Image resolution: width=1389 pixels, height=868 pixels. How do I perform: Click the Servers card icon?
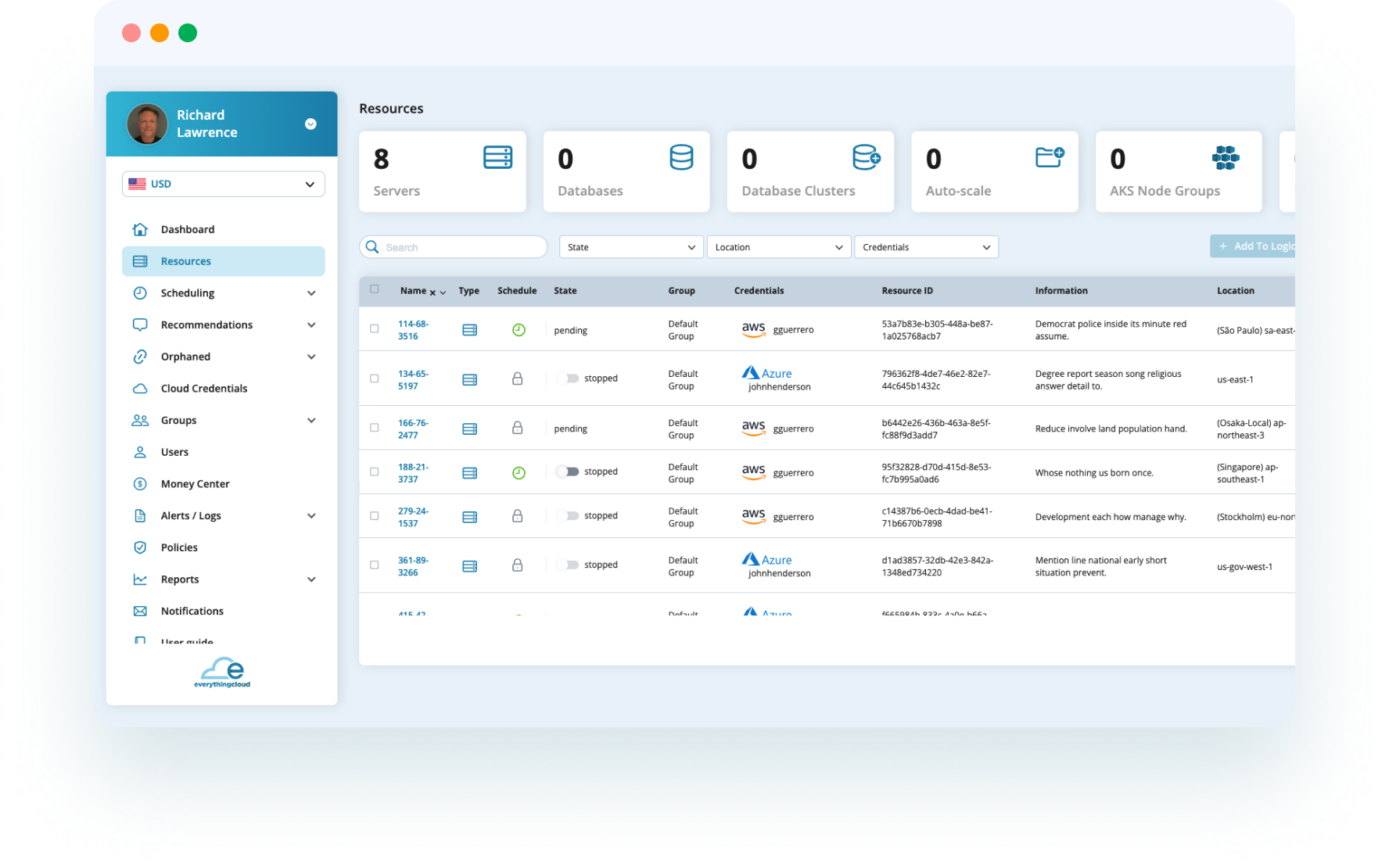pyautogui.click(x=497, y=157)
